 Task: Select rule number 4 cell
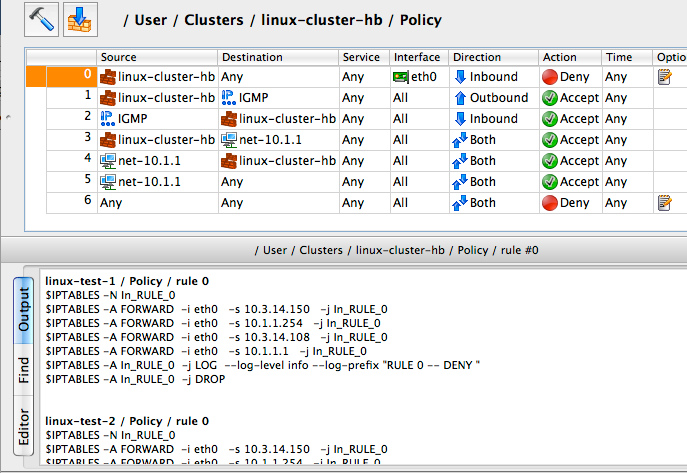pos(71,161)
